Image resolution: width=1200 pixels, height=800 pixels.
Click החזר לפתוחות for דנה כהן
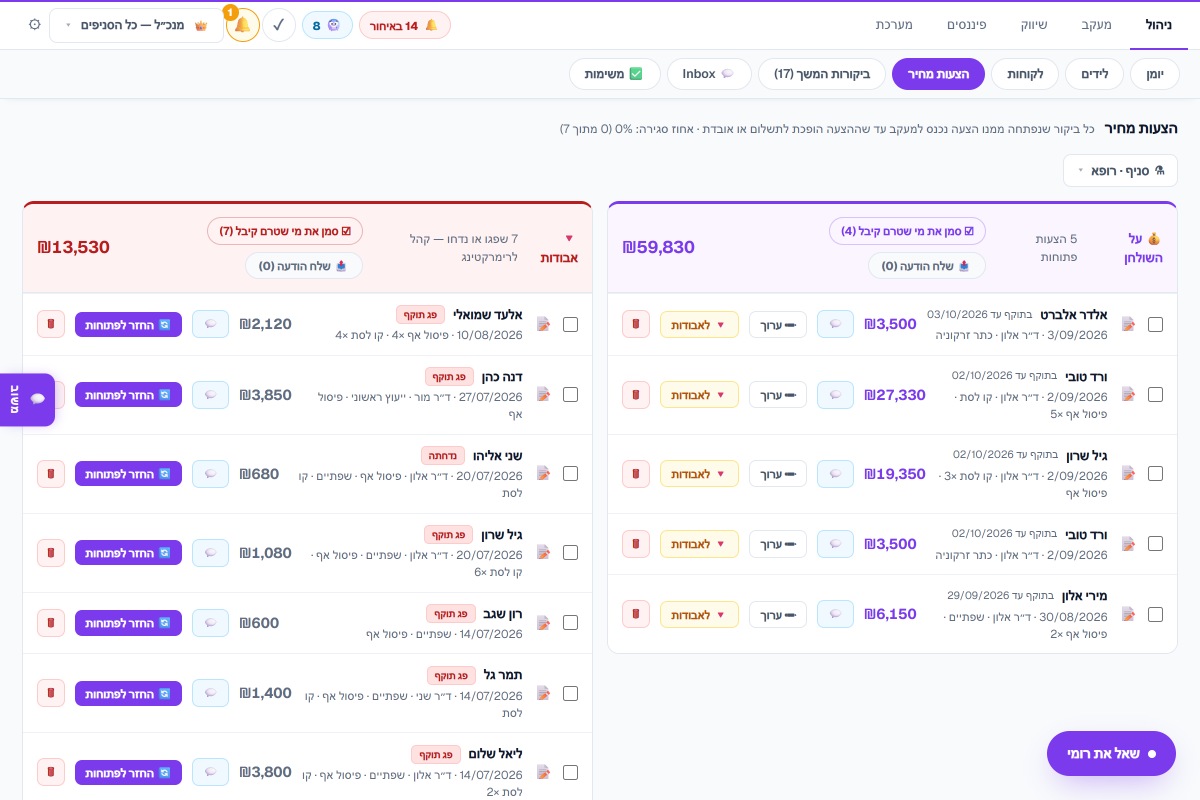click(x=128, y=395)
